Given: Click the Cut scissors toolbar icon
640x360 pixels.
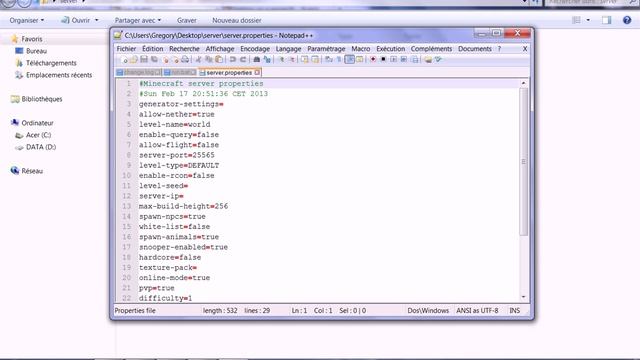Looking at the screenshot, I should tap(199, 60).
